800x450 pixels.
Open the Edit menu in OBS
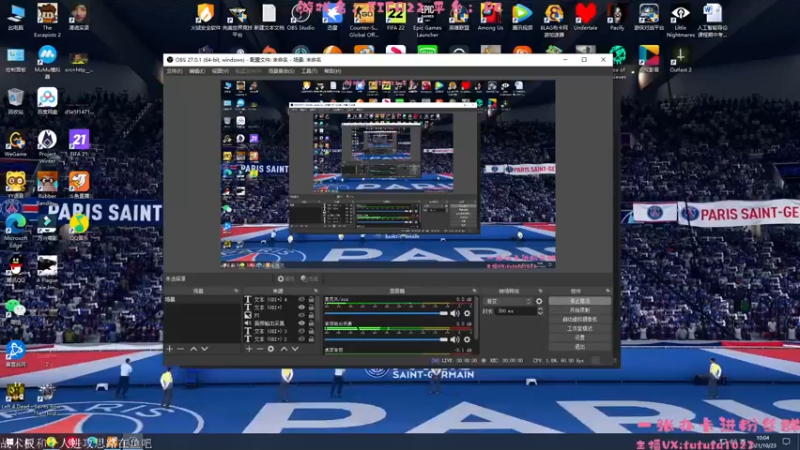(197, 71)
